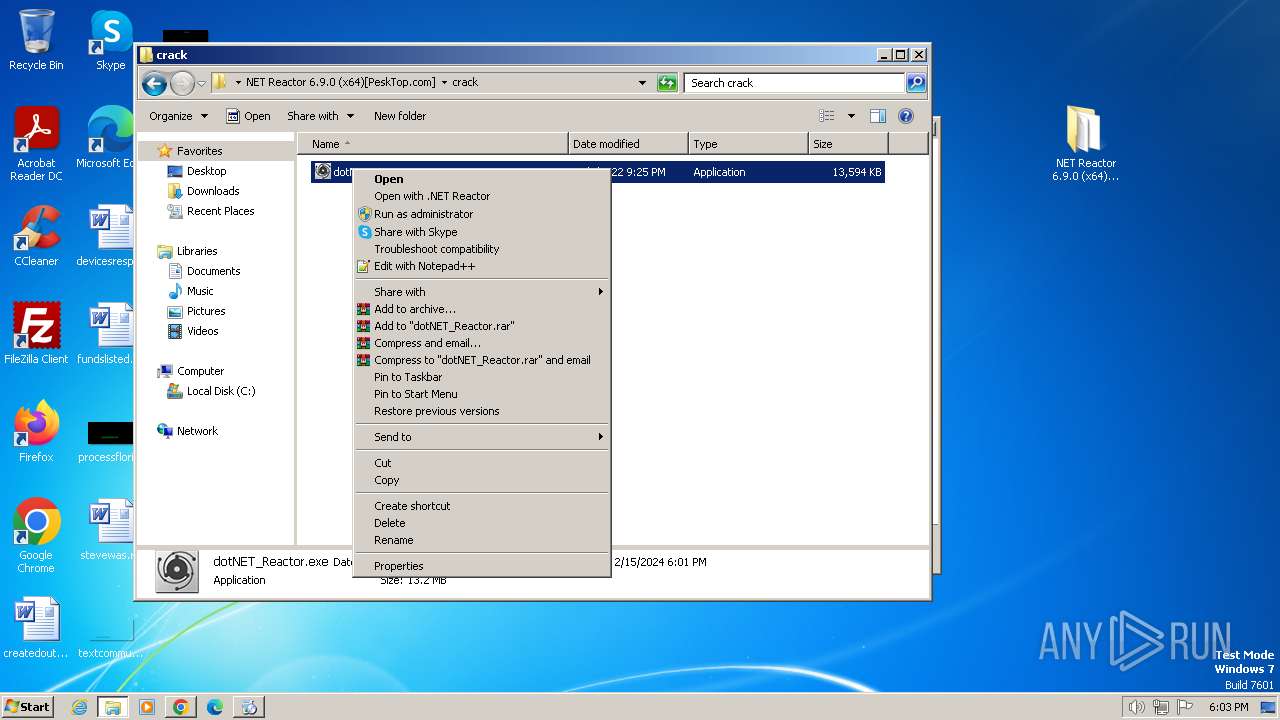Expand Share with submenu in context menu
The width and height of the screenshot is (1280, 720).
(x=482, y=292)
